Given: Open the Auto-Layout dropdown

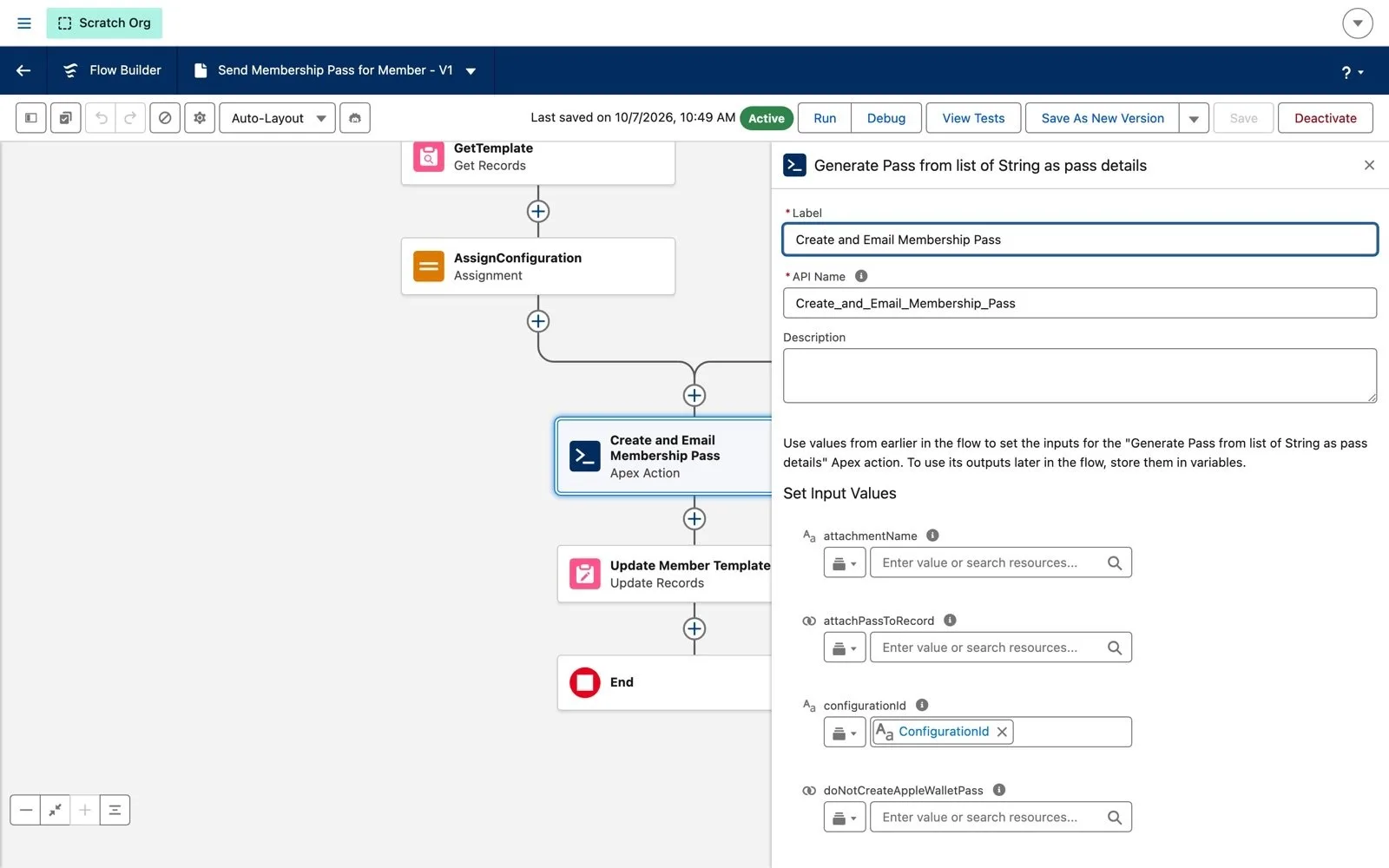Looking at the screenshot, I should pyautogui.click(x=278, y=118).
